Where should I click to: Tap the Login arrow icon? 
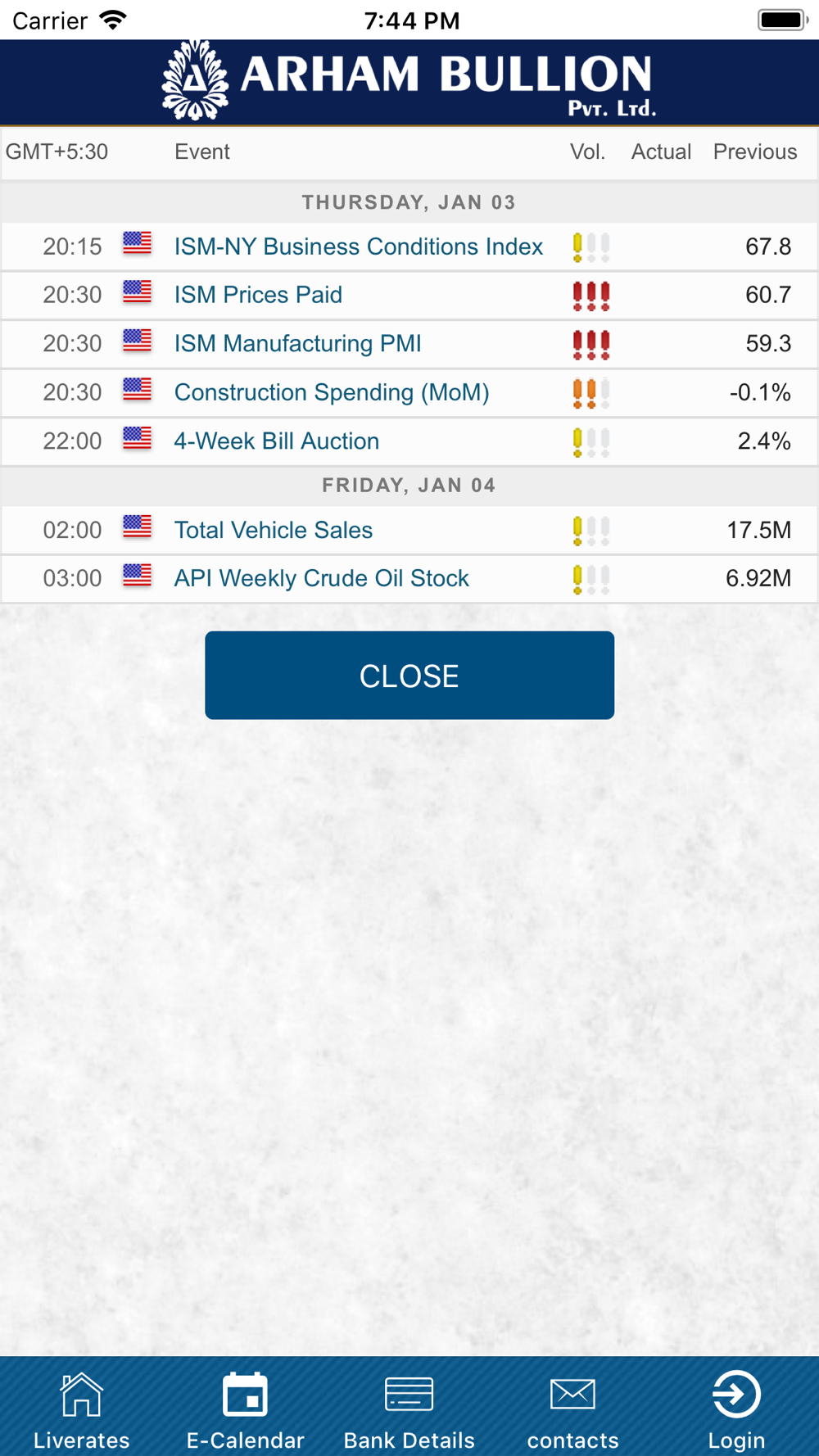[736, 1394]
